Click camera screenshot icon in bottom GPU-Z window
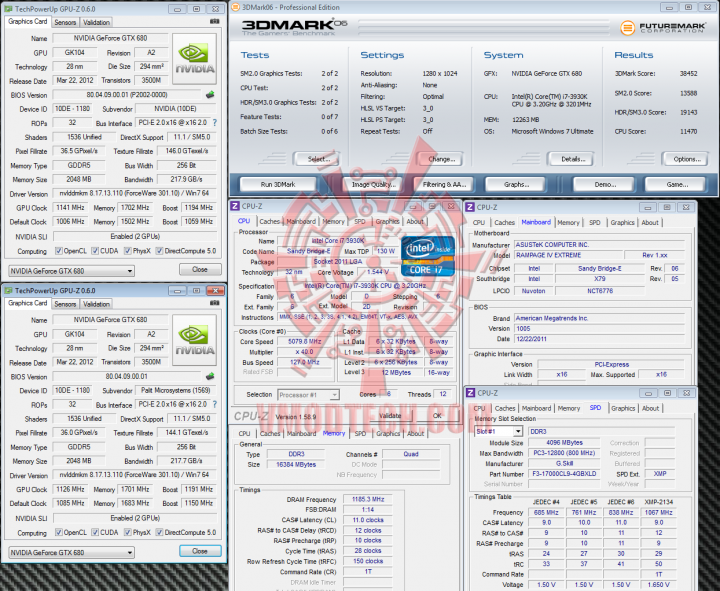 (214, 303)
